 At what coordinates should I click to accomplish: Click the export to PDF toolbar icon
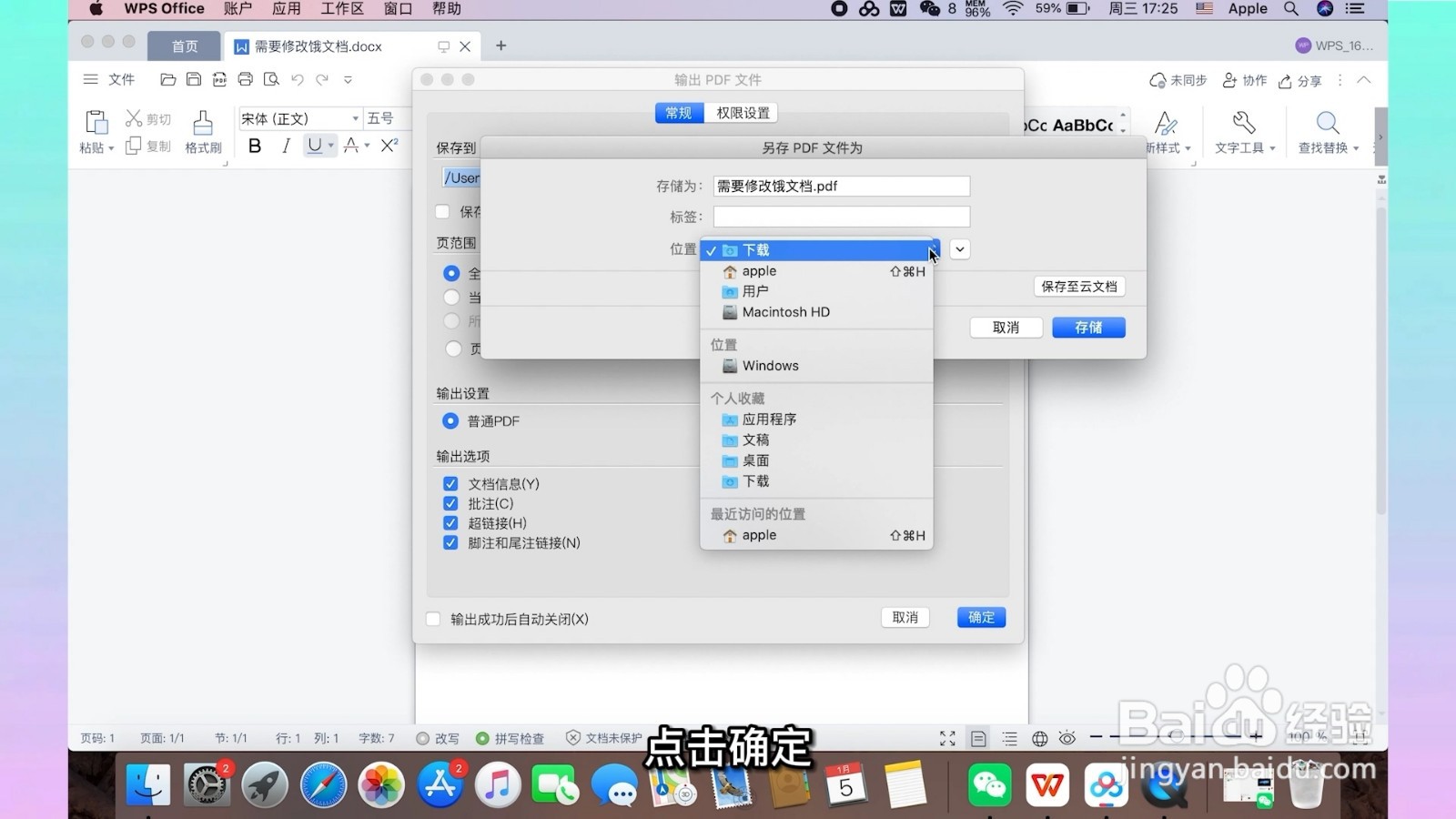[x=219, y=79]
